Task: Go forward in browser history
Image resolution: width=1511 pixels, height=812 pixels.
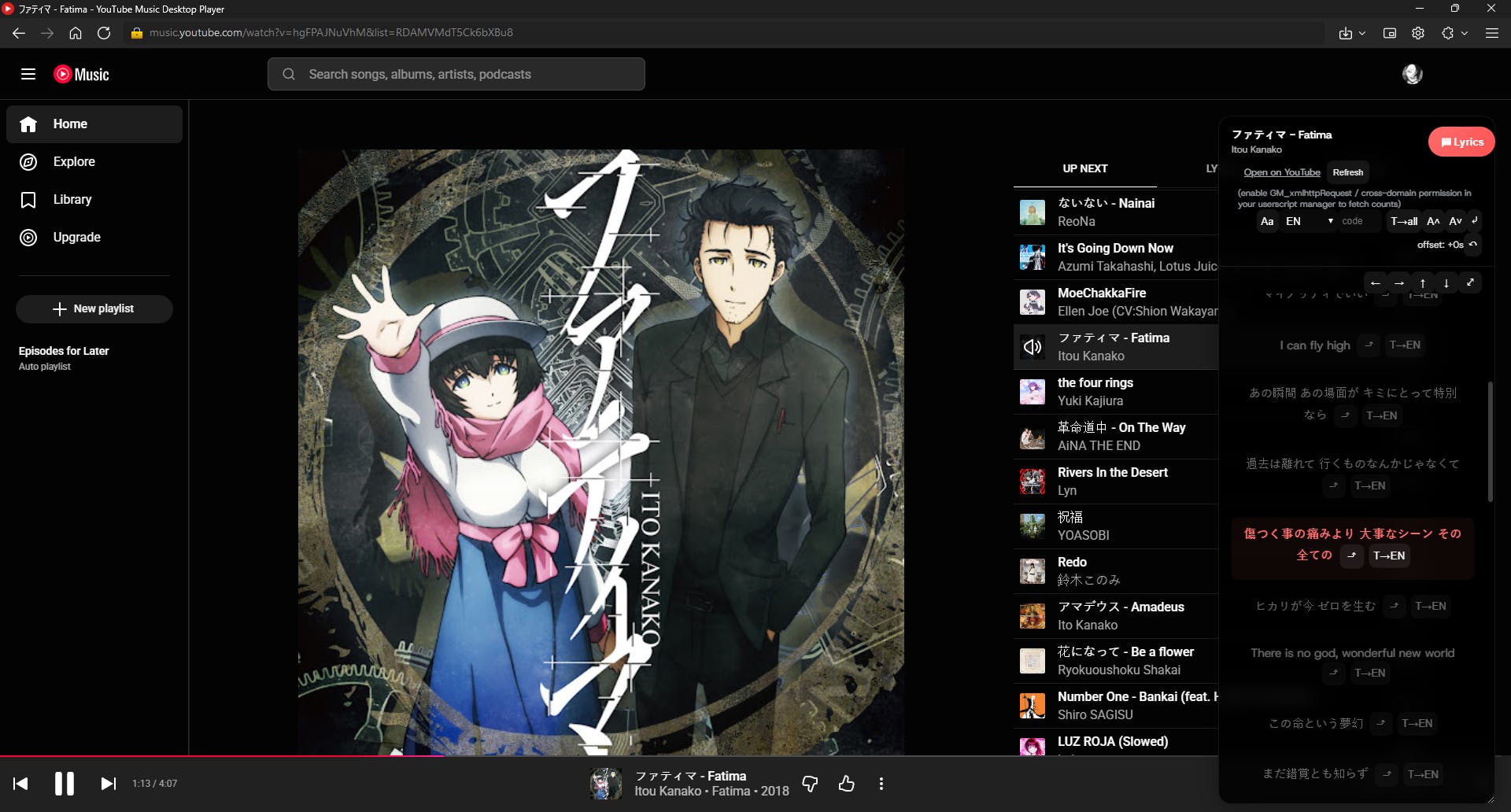Action: coord(47,33)
